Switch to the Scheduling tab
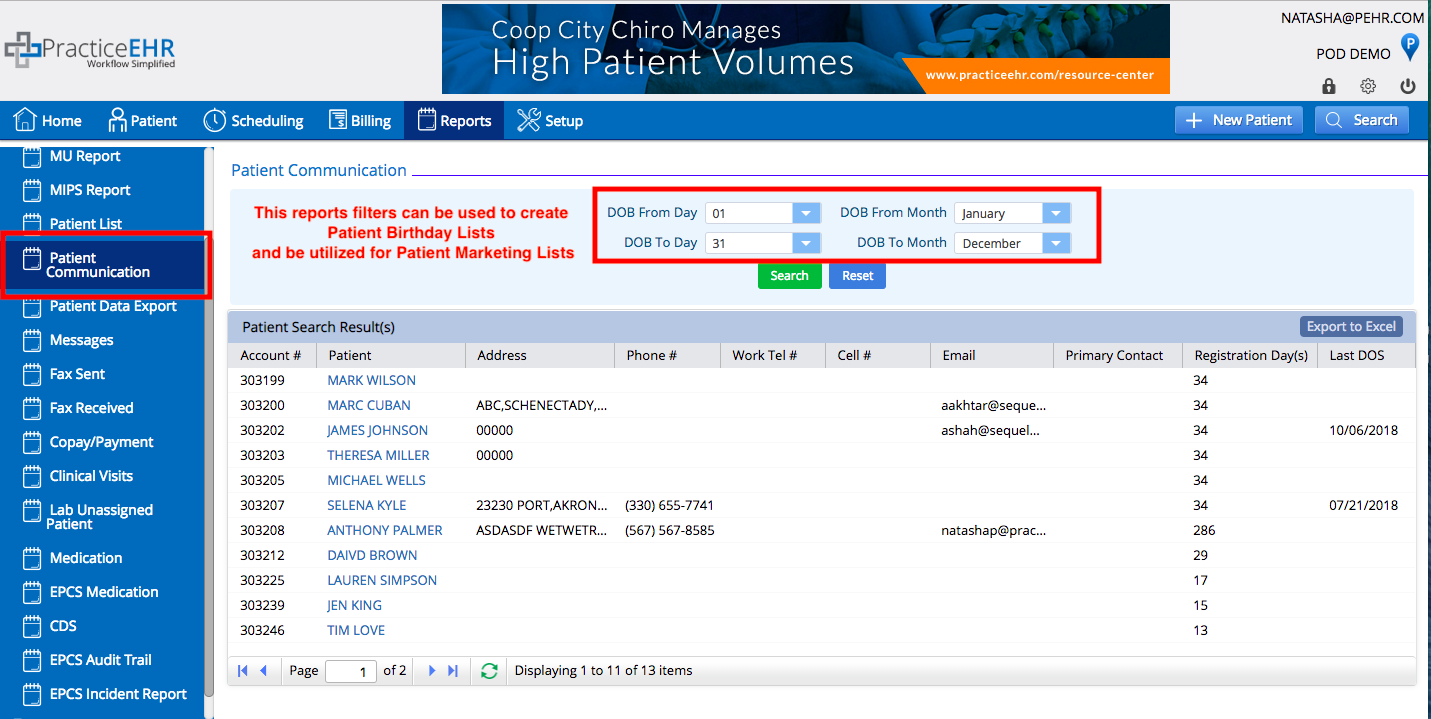 pos(254,120)
